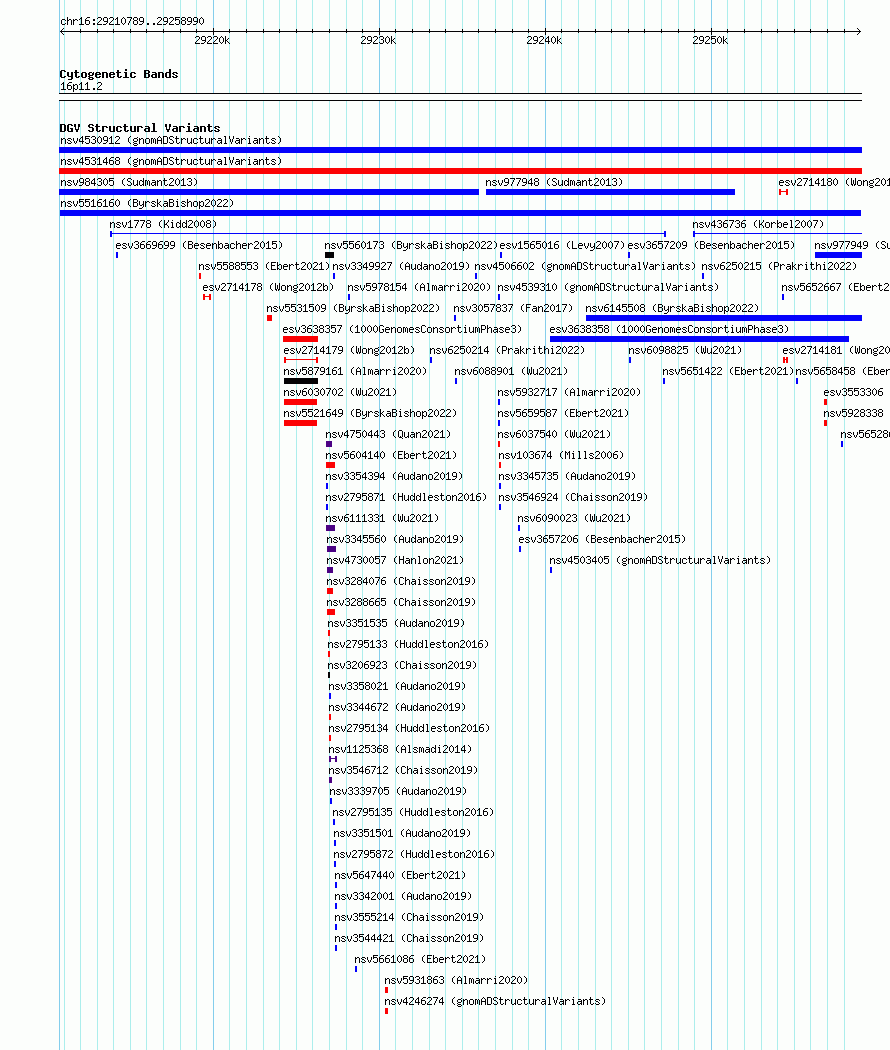
Task: Select the nsv1778 (Kidd2008) variant
Action: 163,224
